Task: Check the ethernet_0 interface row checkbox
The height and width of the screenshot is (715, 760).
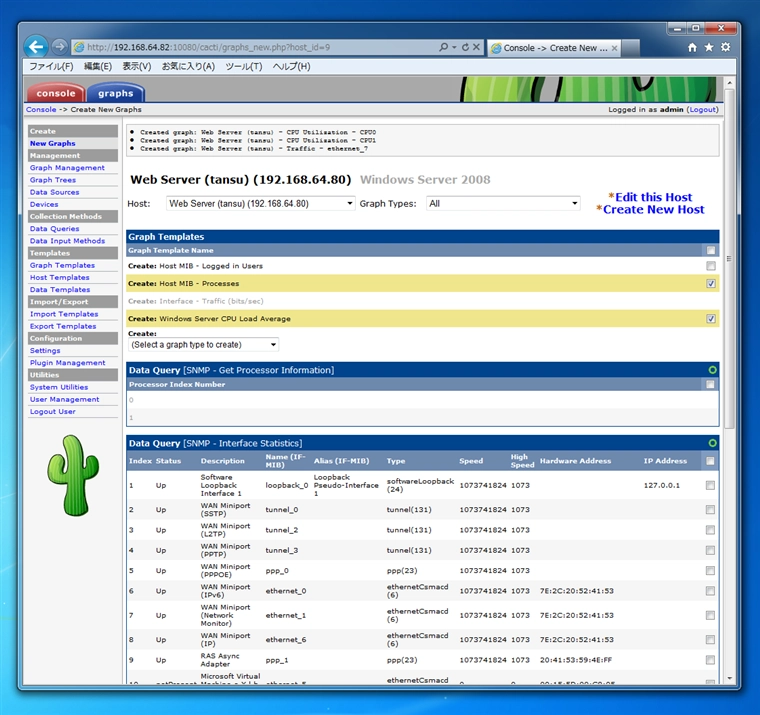Action: click(710, 591)
